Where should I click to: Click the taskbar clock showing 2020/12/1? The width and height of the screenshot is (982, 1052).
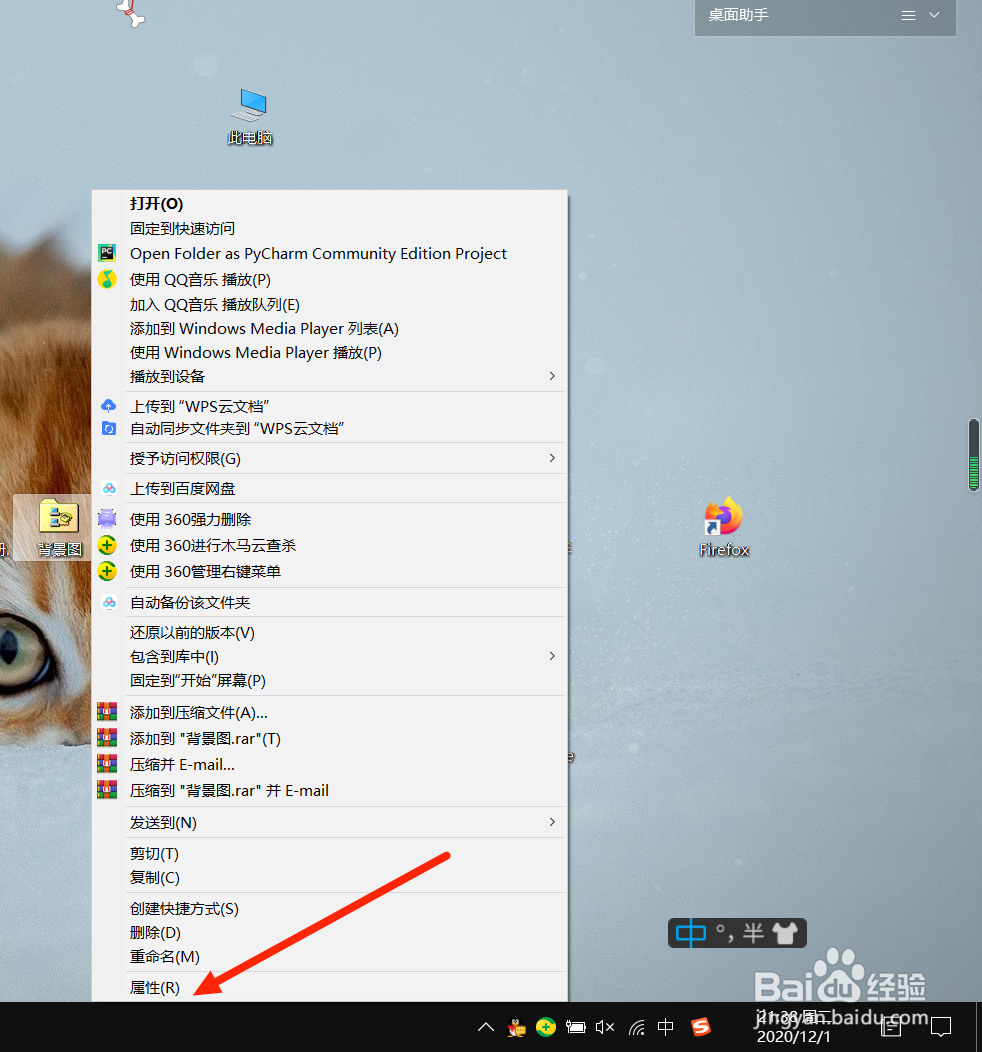coord(794,1027)
